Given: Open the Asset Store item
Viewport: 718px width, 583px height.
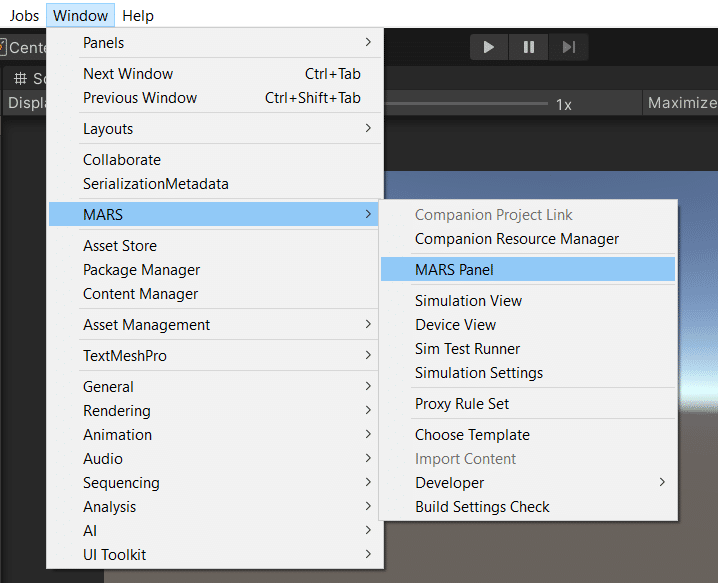Looking at the screenshot, I should click(120, 246).
